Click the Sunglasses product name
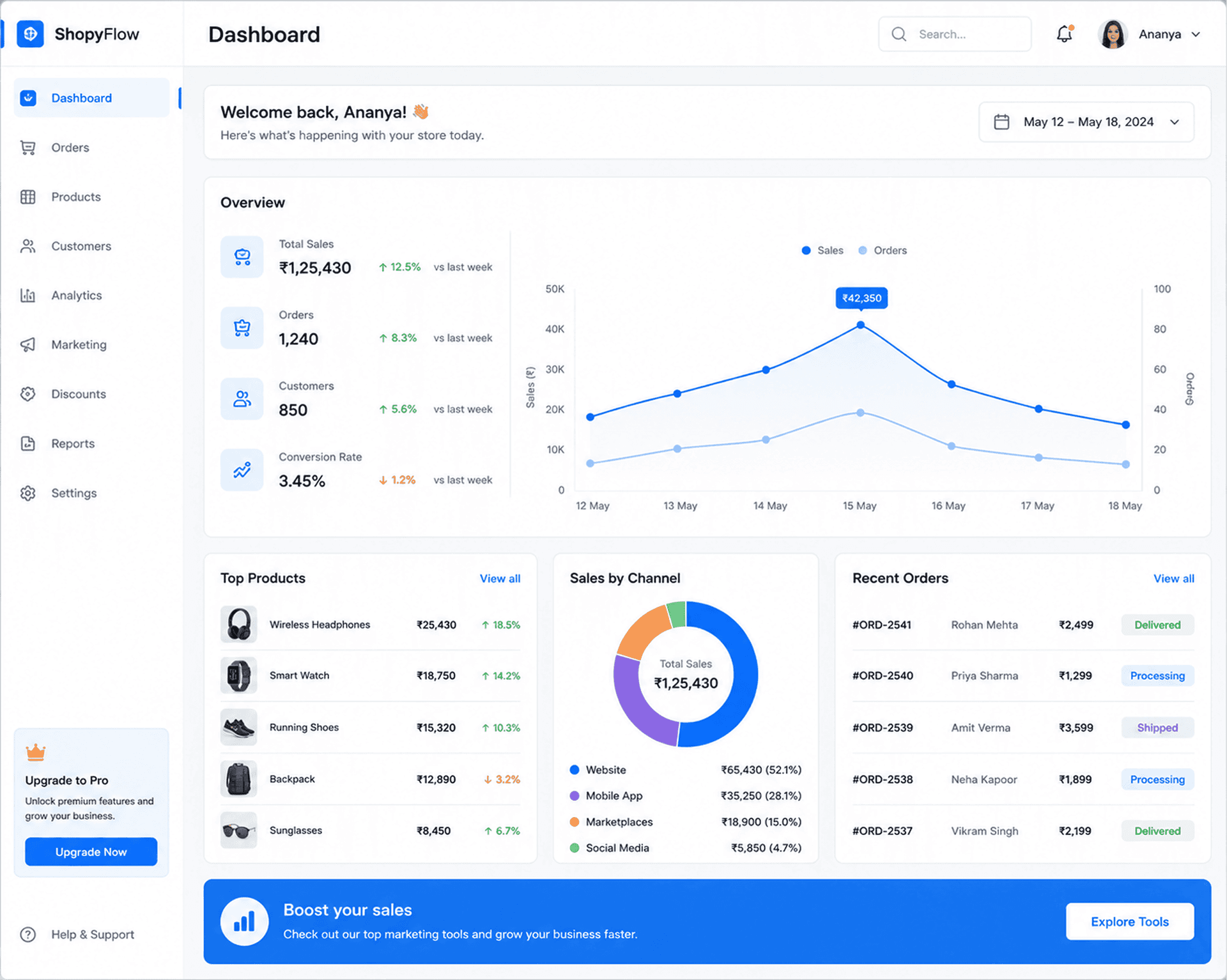Viewport: 1227px width, 980px height. point(296,831)
